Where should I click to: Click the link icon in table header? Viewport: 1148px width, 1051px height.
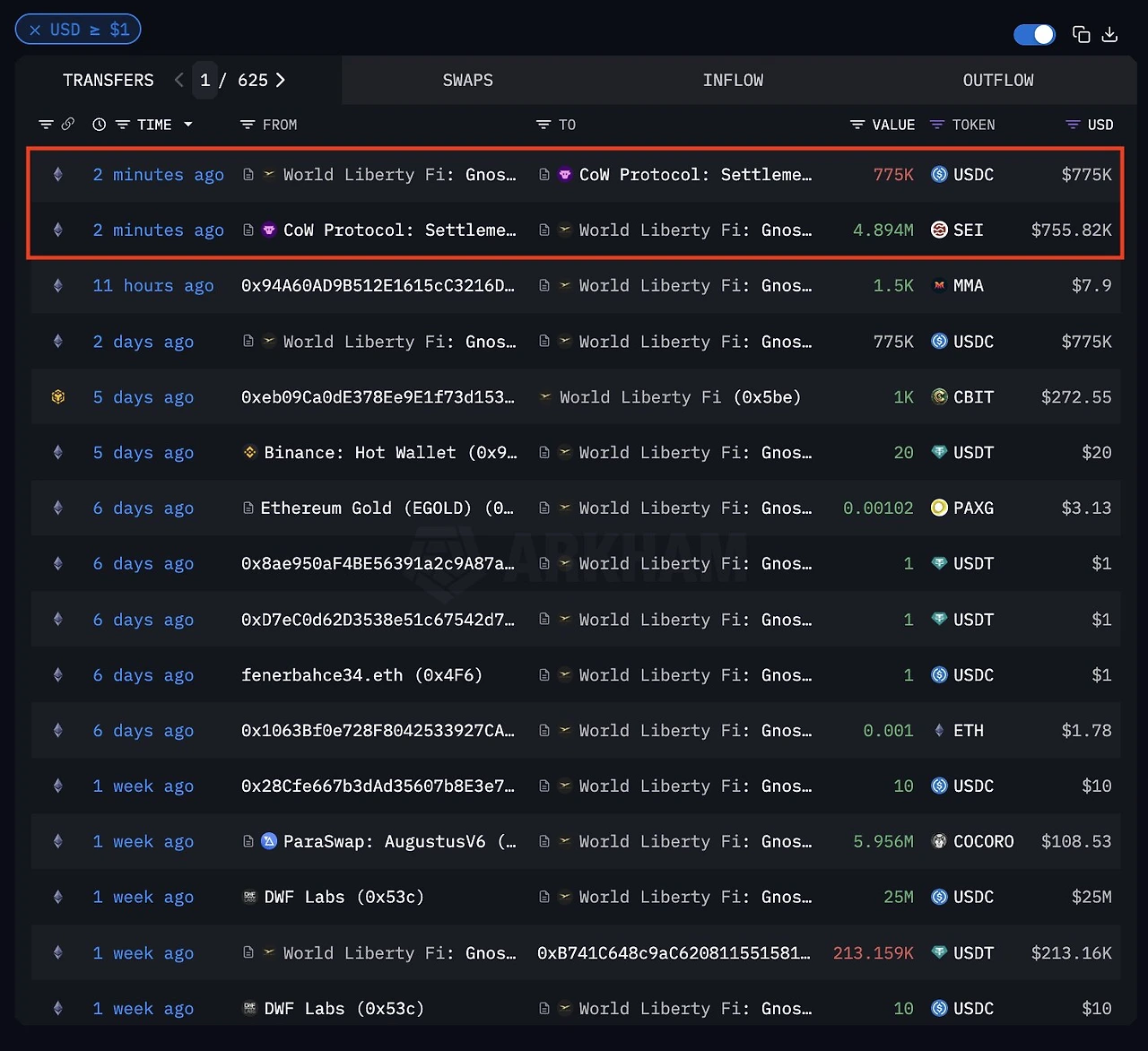click(67, 125)
